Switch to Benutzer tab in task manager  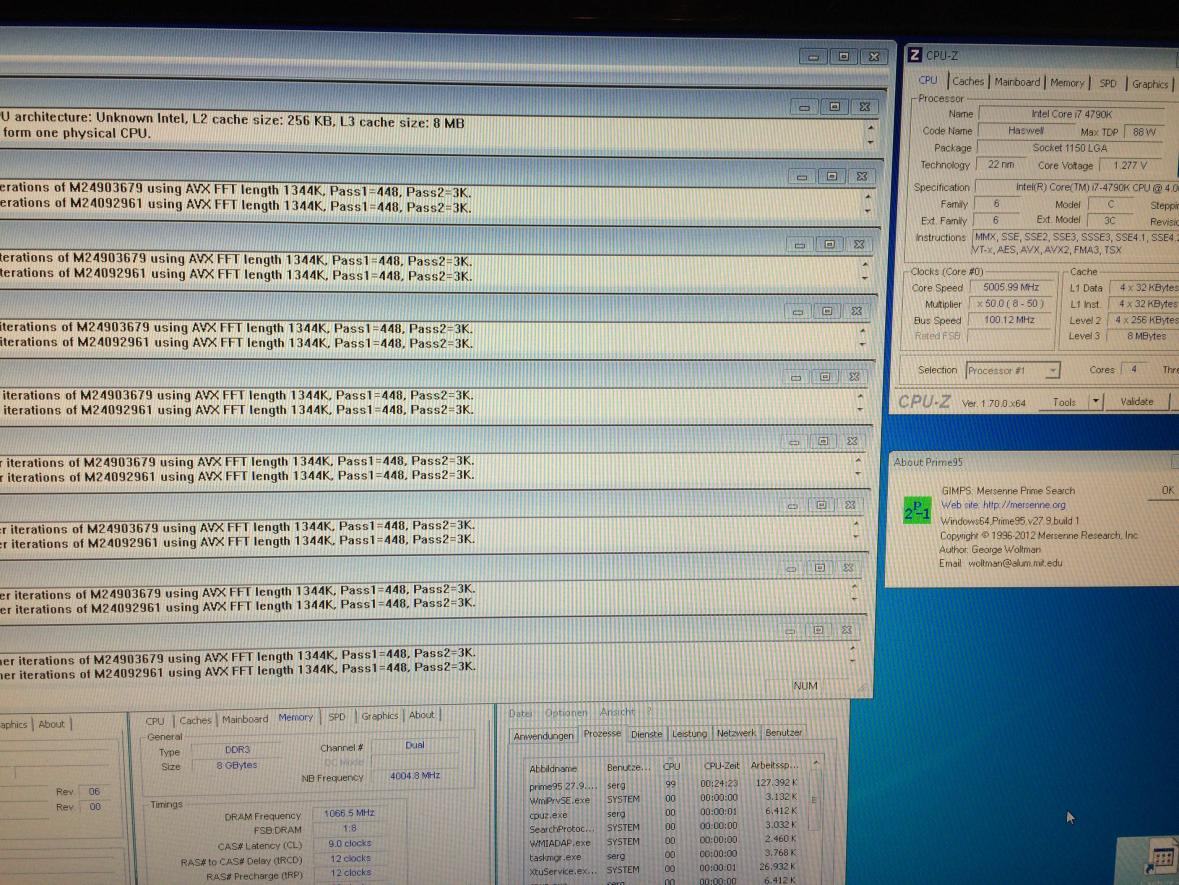783,732
